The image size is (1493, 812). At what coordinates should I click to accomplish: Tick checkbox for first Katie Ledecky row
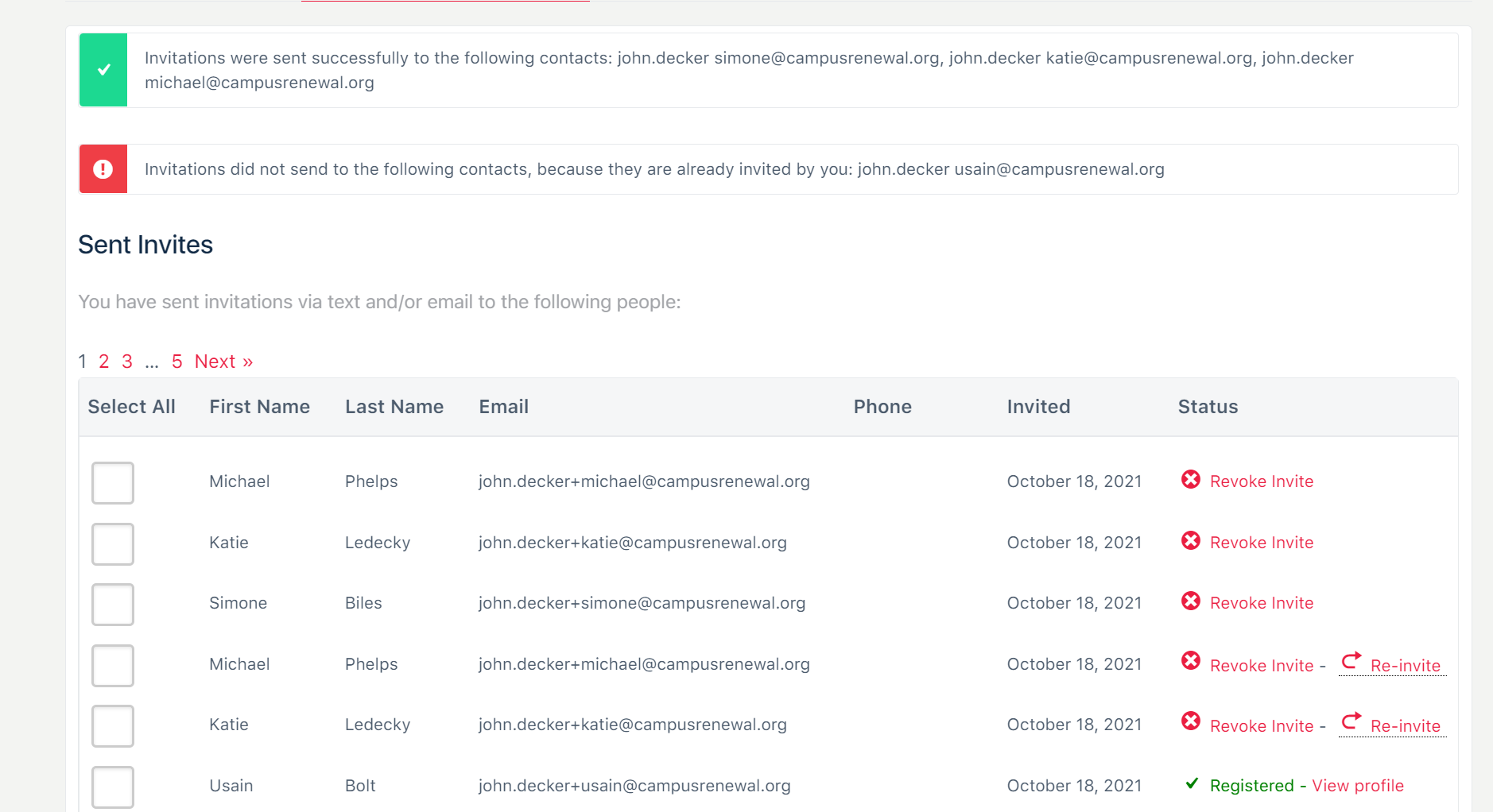(113, 544)
